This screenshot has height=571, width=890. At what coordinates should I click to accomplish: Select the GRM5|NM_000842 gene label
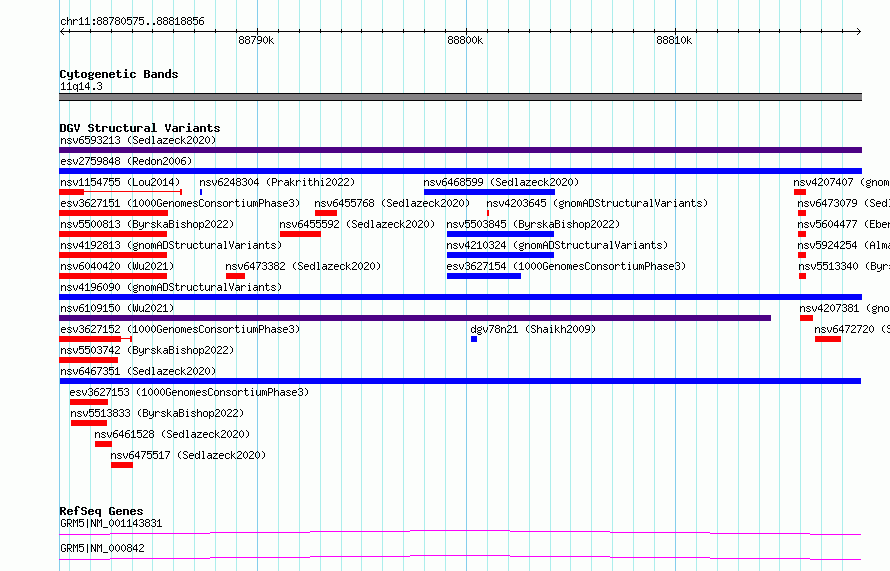pyautogui.click(x=102, y=548)
